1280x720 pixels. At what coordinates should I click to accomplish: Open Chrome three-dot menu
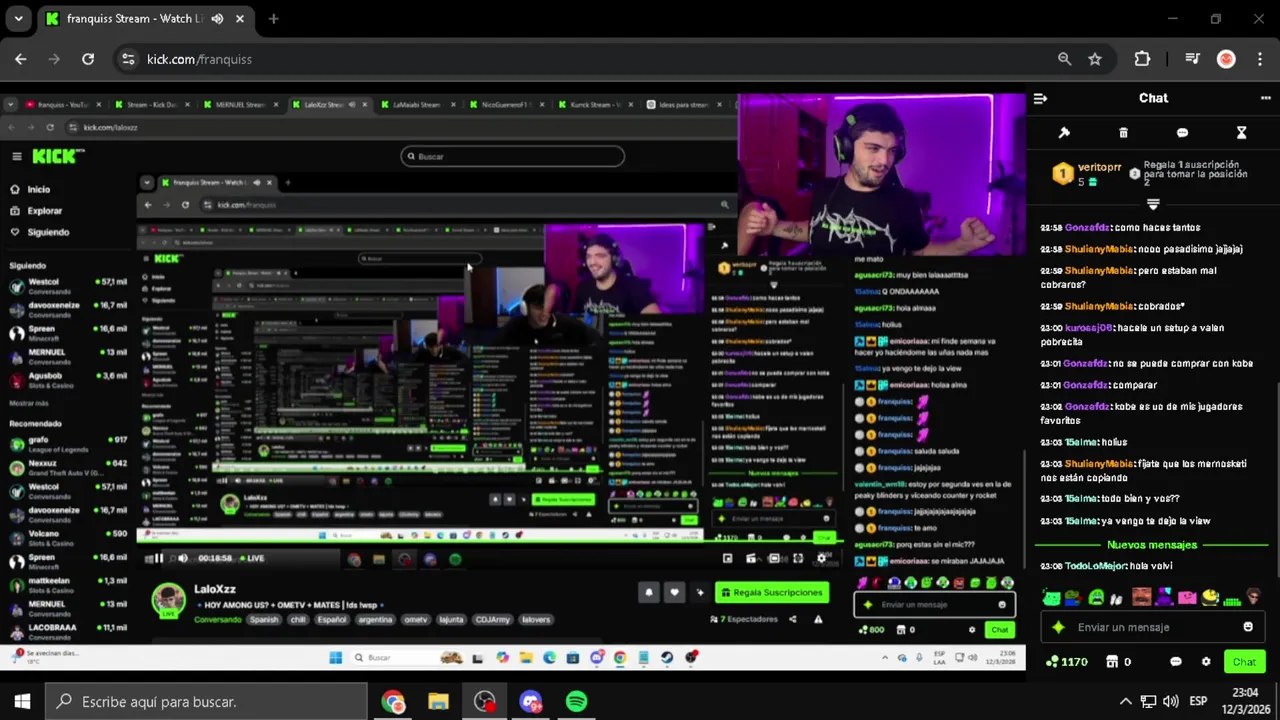(x=1259, y=59)
